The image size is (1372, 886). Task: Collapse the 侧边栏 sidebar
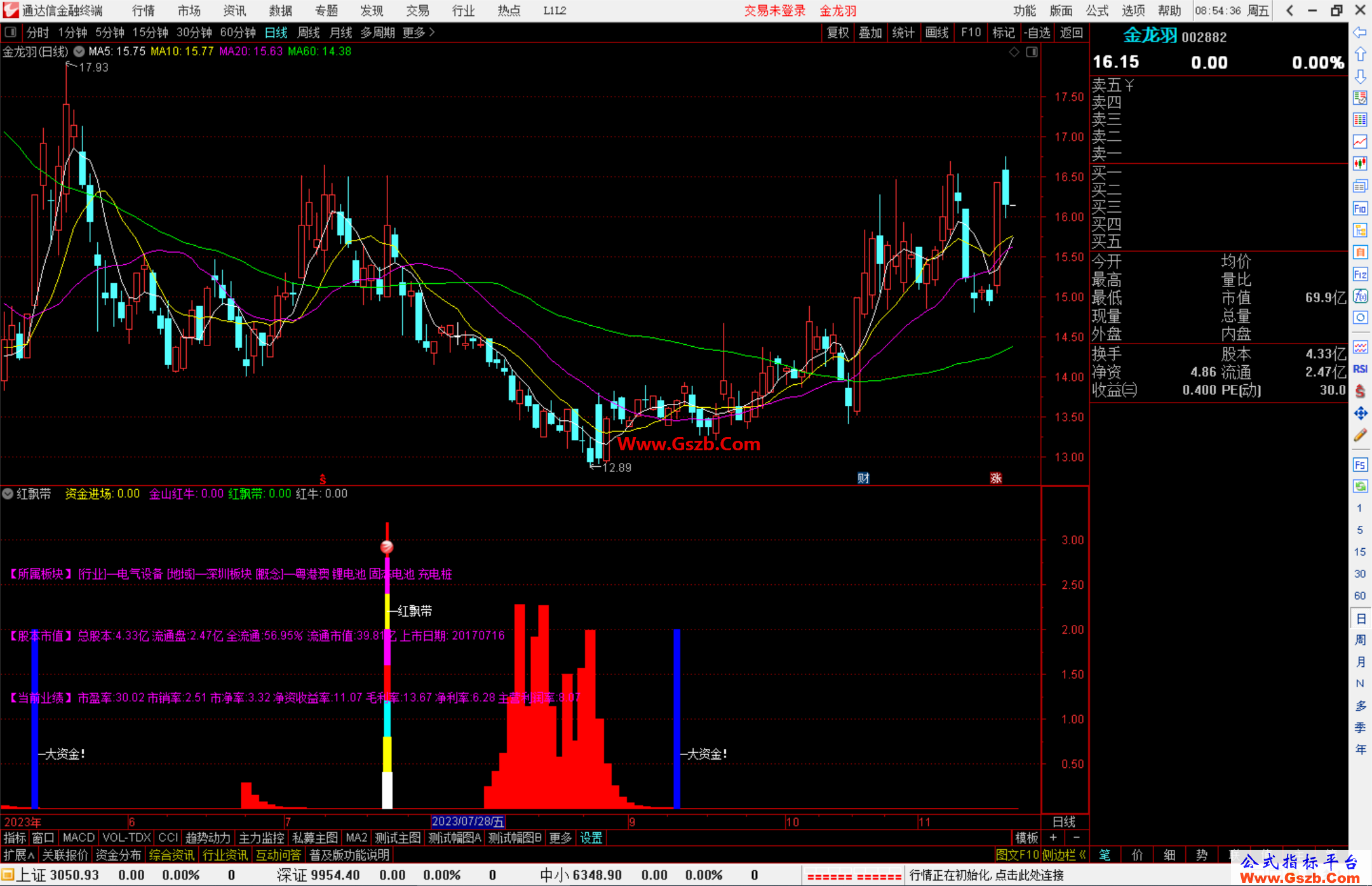click(x=1065, y=855)
